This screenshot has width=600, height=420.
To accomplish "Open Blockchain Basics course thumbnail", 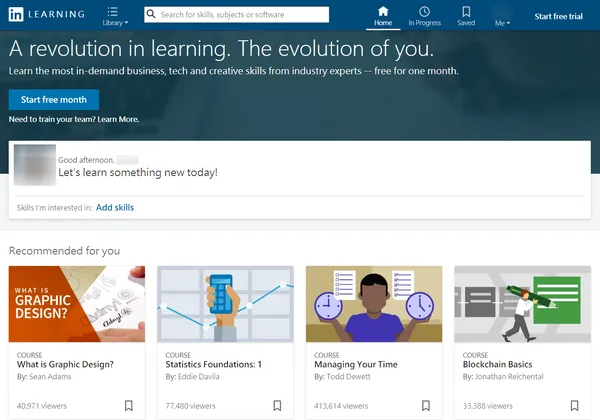I will pos(523,304).
